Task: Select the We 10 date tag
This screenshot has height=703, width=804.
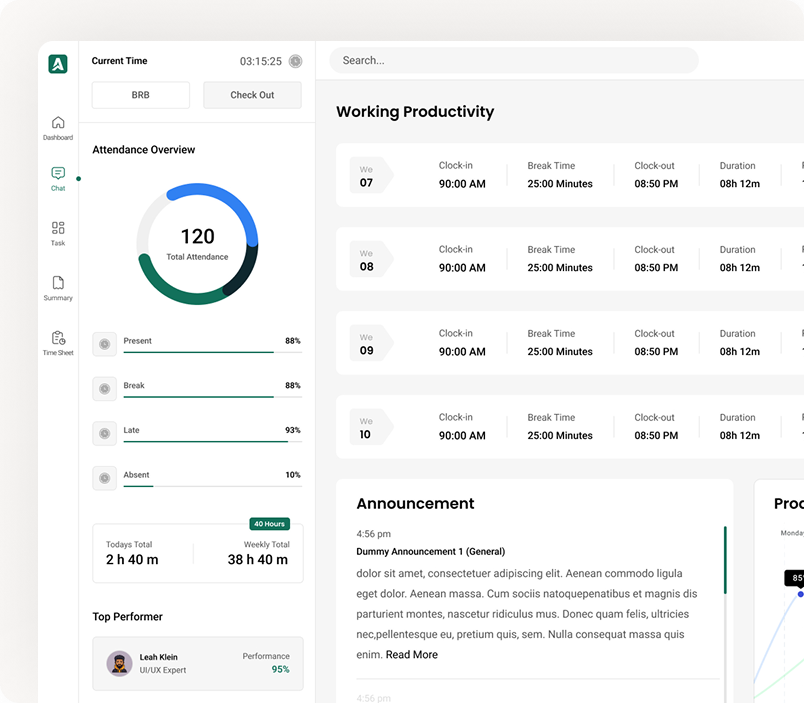Action: tap(371, 427)
